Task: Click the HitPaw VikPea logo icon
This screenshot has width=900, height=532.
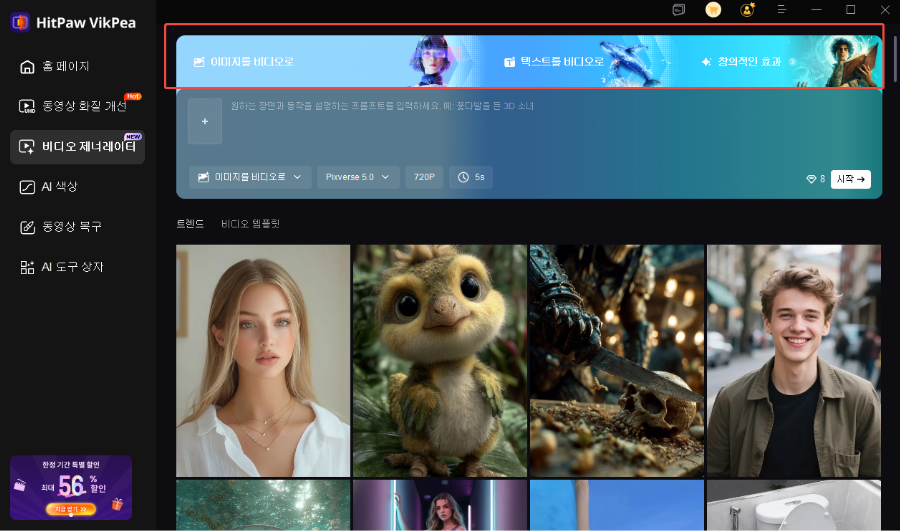Action: coord(20,22)
